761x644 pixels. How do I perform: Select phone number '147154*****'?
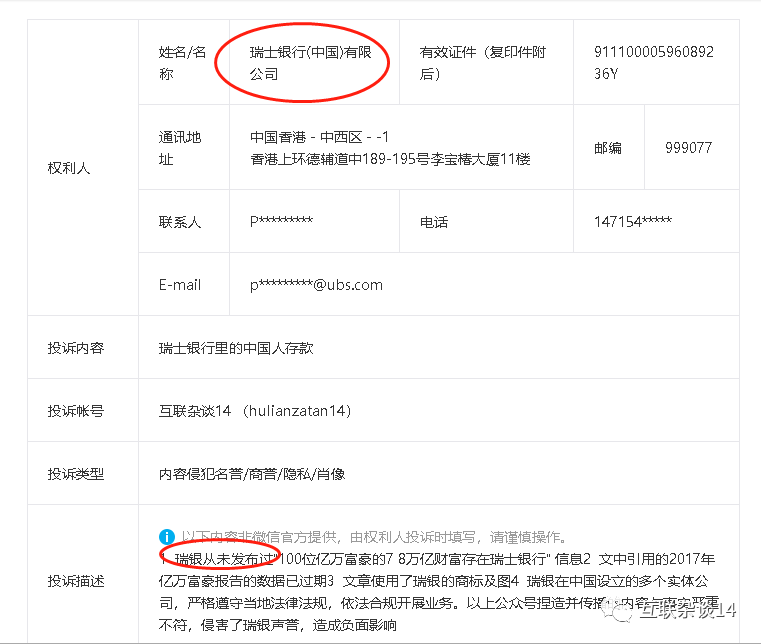point(633,221)
